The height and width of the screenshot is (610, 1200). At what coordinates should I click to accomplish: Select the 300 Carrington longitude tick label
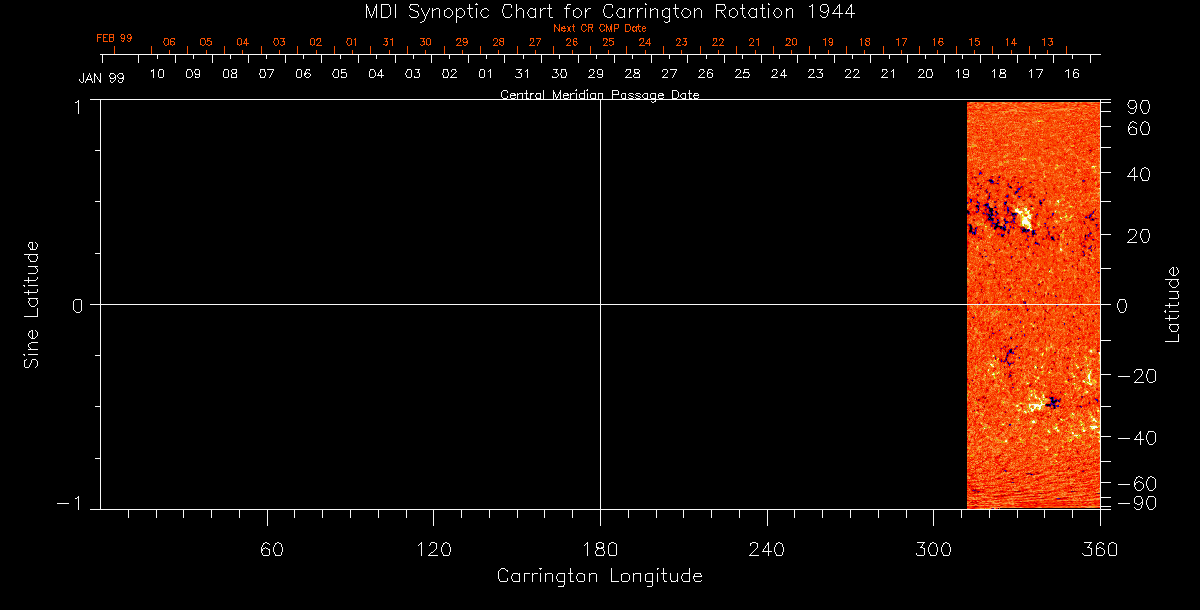[x=932, y=548]
